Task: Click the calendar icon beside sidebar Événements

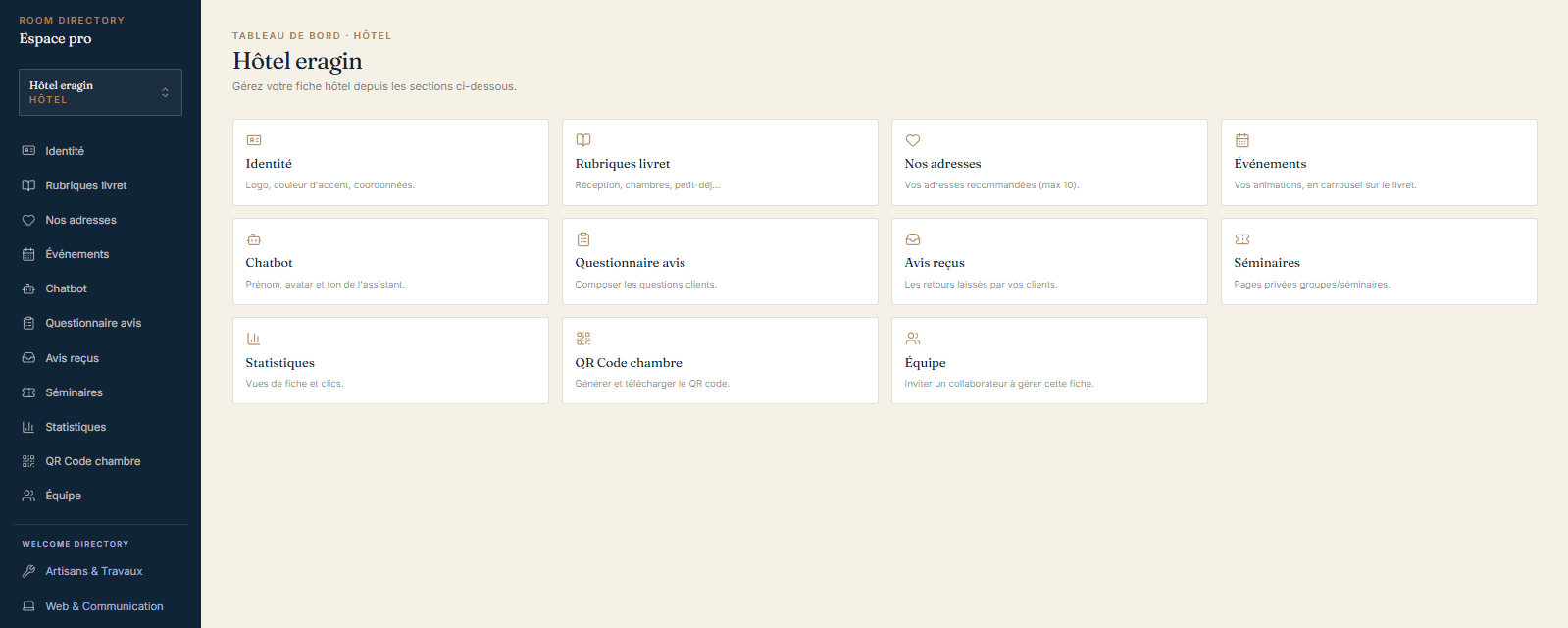Action: pyautogui.click(x=28, y=254)
